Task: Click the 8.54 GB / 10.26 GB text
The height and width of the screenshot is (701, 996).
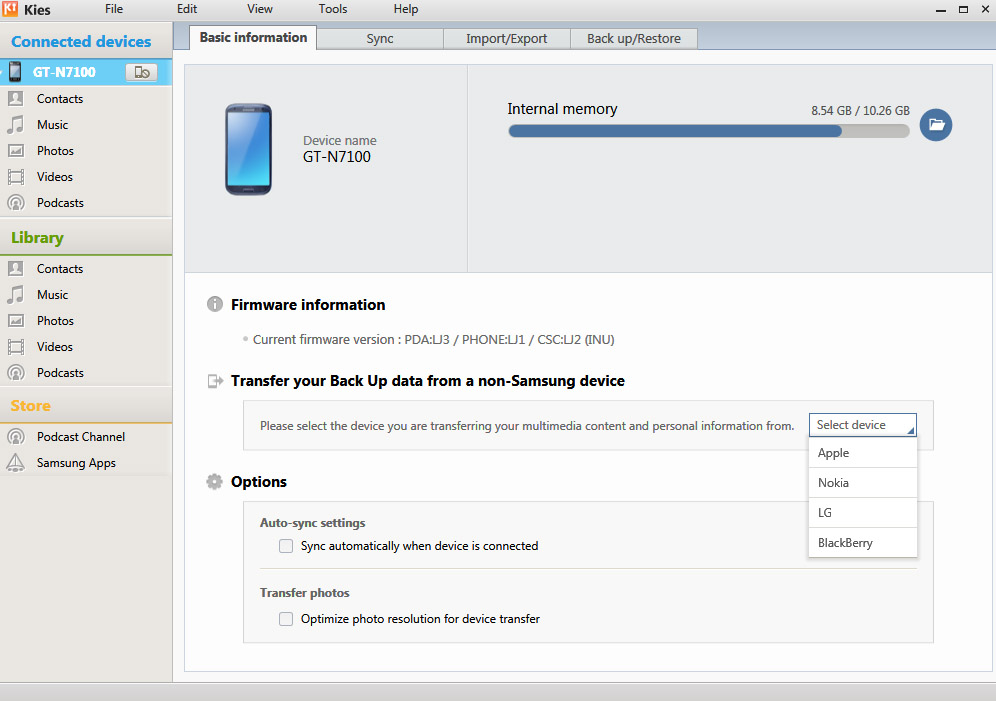Action: click(x=860, y=110)
